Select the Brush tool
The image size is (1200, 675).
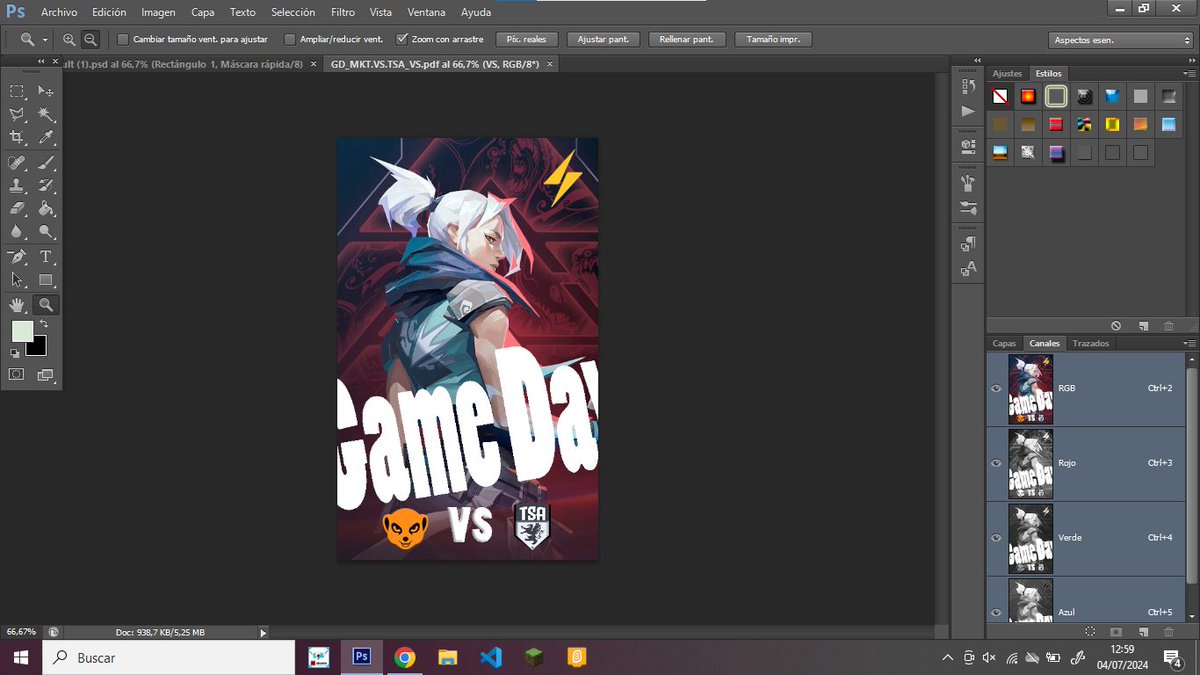pyautogui.click(x=46, y=162)
